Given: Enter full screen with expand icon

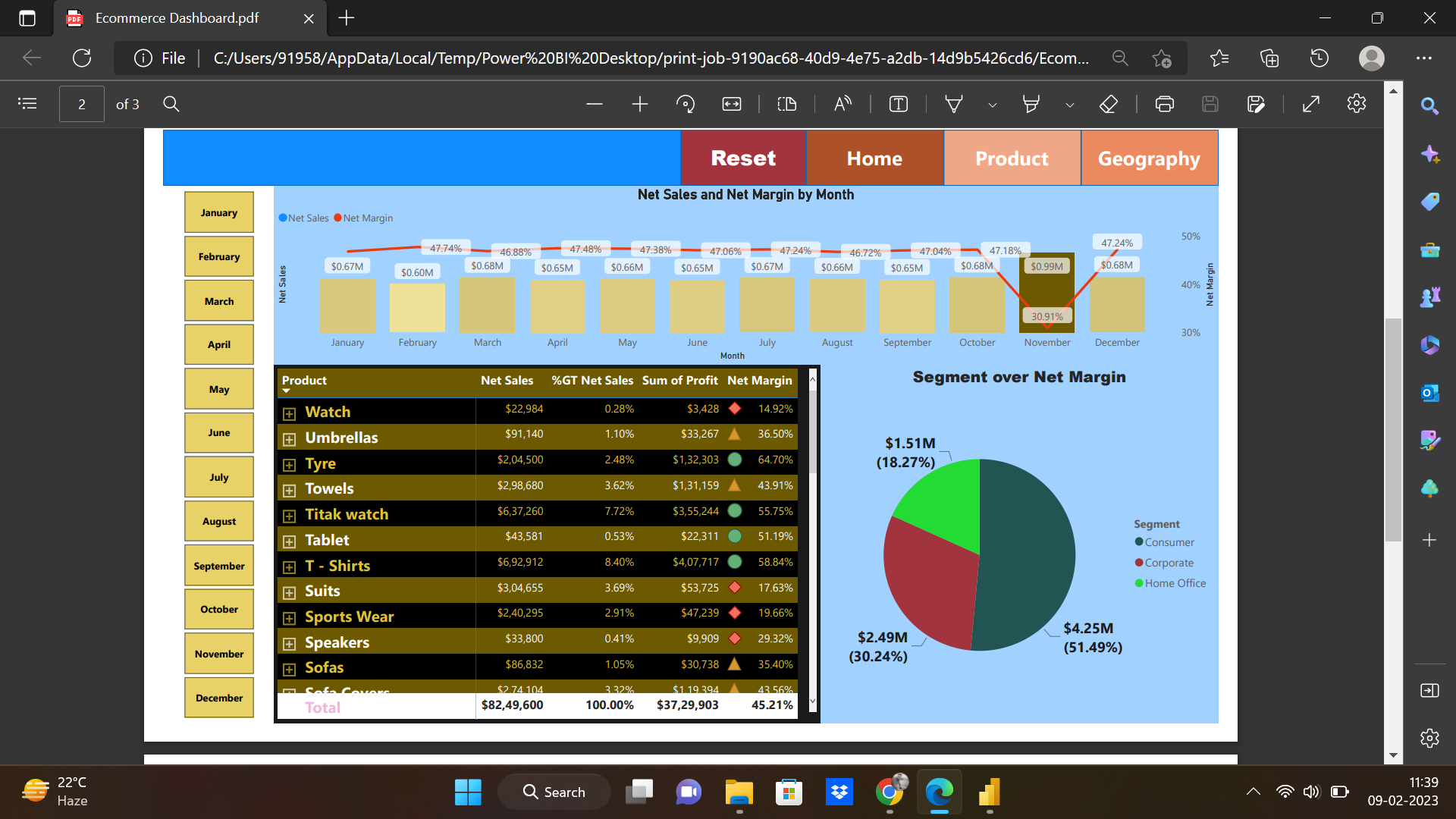Looking at the screenshot, I should click(x=1311, y=104).
